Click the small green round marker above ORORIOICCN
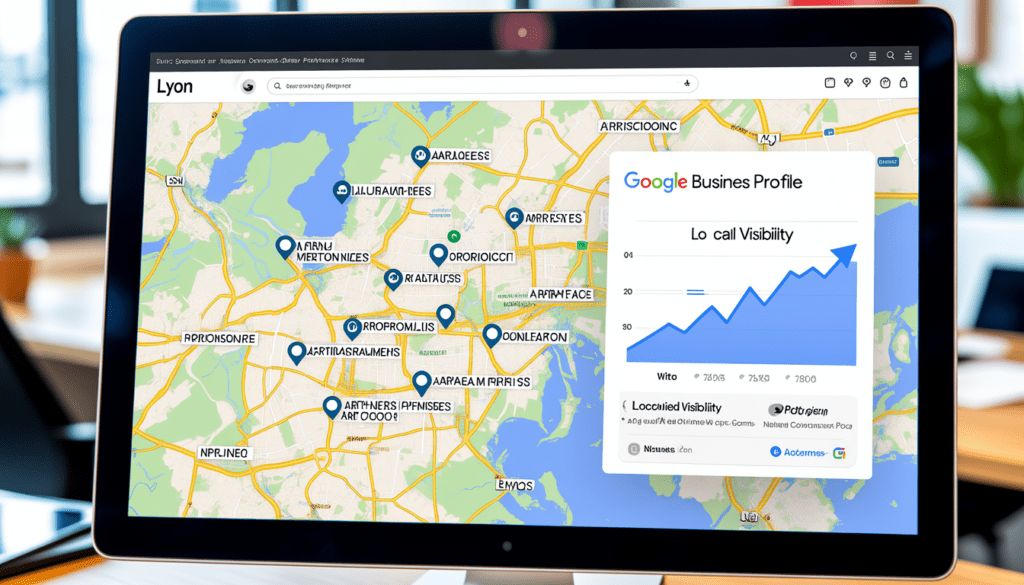Image resolution: width=1024 pixels, height=585 pixels. tap(454, 236)
